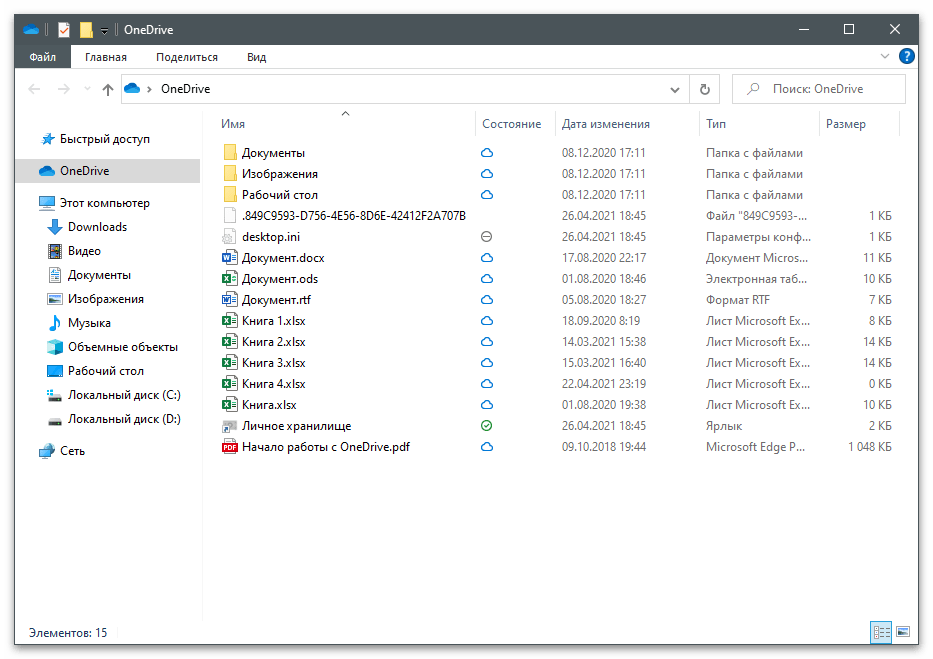Click the Excel icon of Книга 3.xlsx
Viewport: 933px width, 659px height.
229,363
